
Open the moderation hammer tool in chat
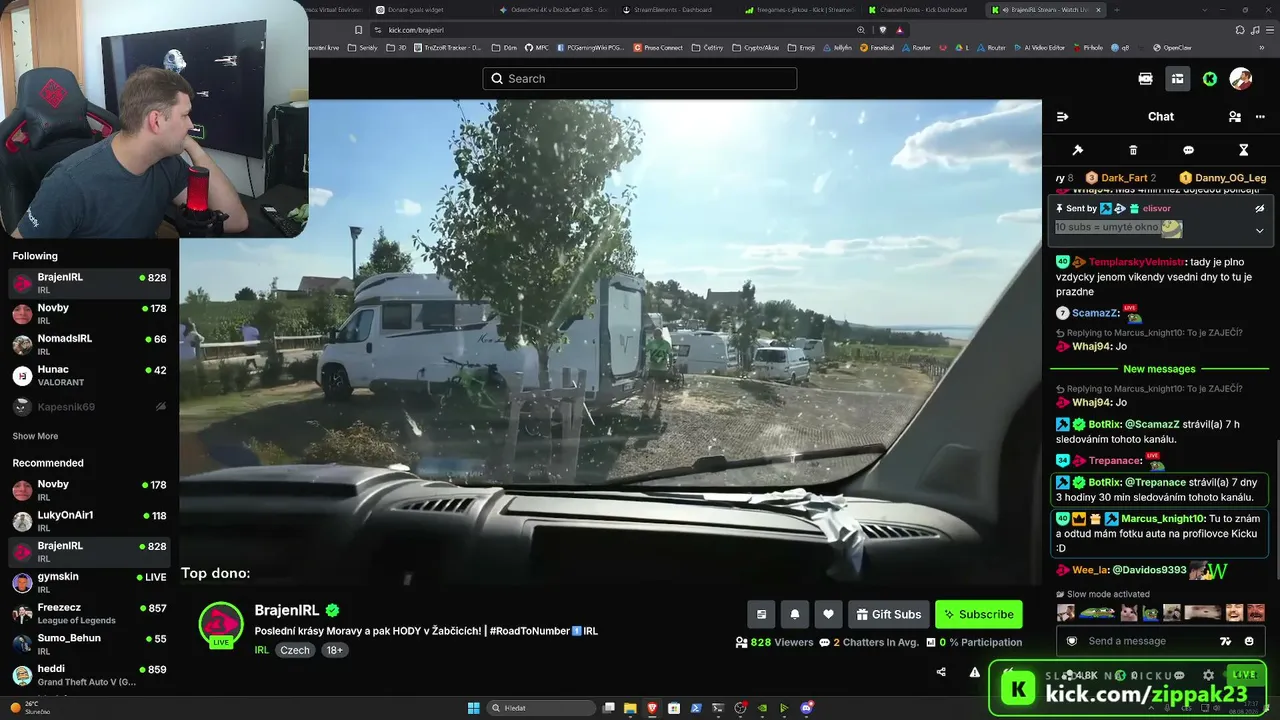[1078, 150]
